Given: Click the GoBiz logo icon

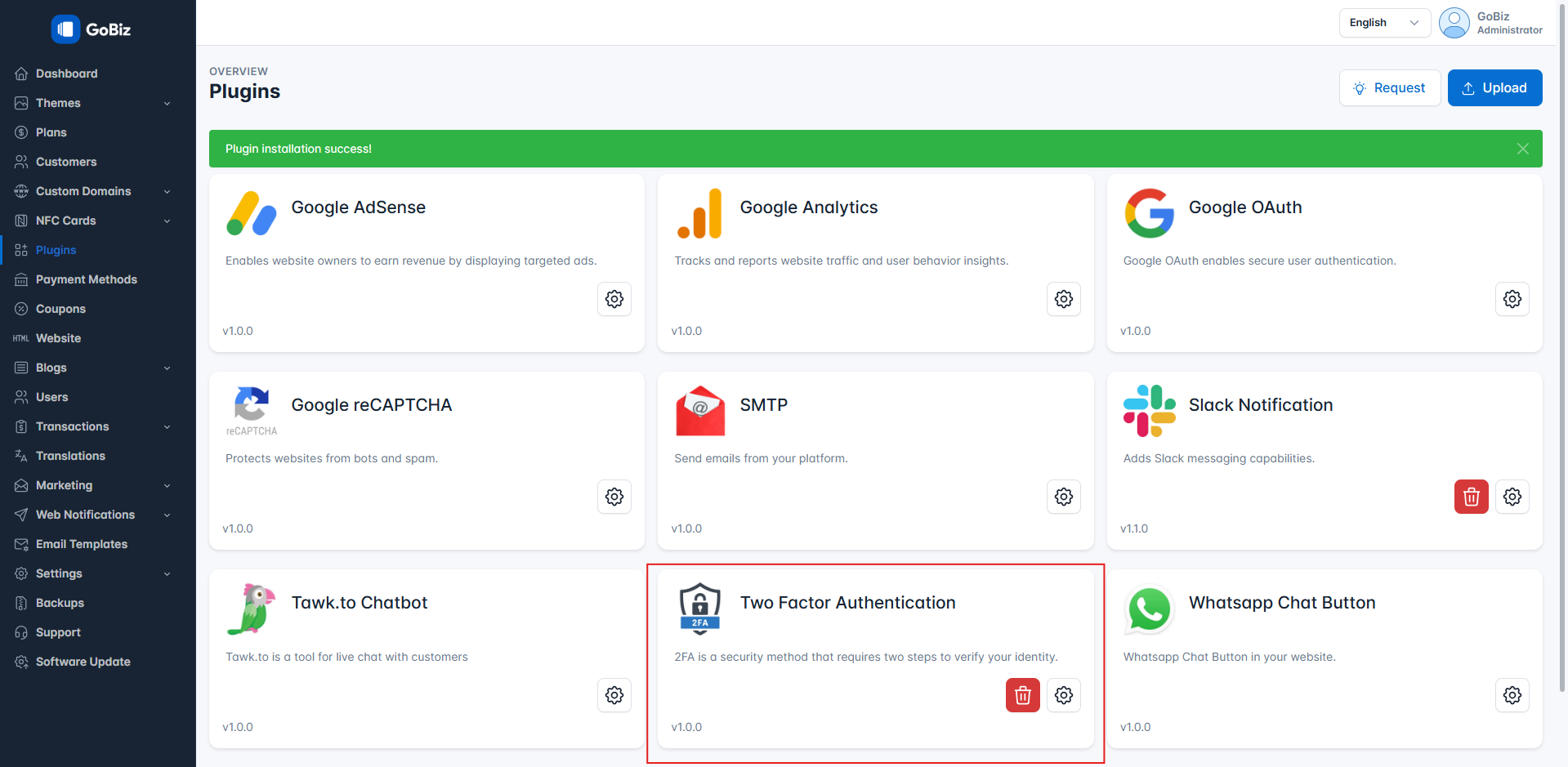Looking at the screenshot, I should pos(65,29).
